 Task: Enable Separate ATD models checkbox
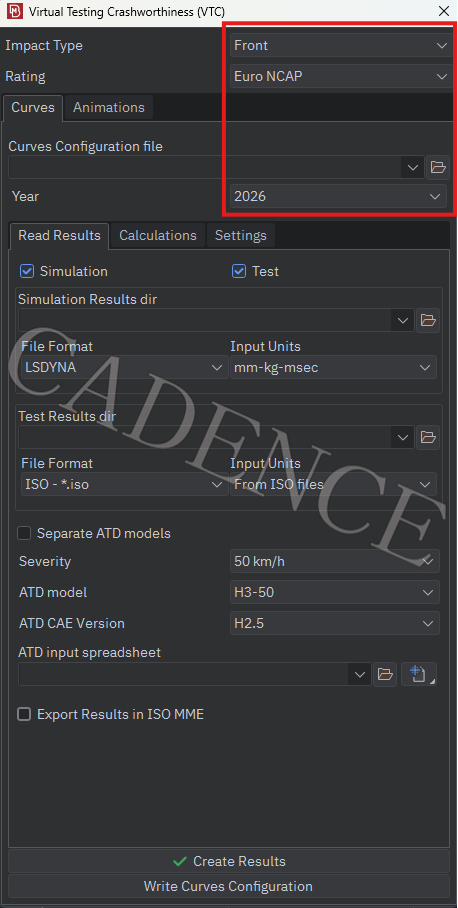coord(24,533)
